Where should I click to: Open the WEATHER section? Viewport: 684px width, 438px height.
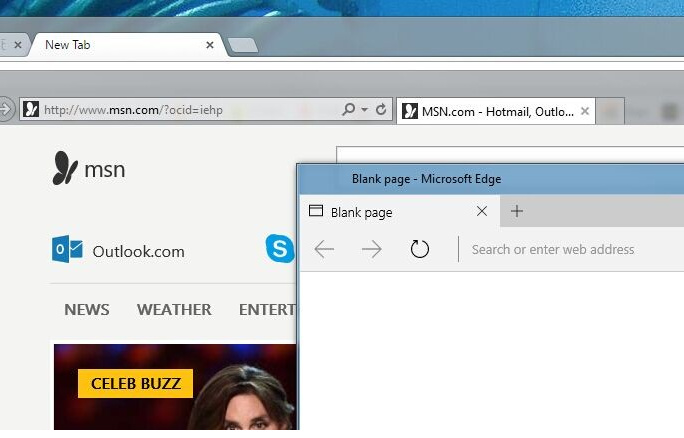[174, 309]
